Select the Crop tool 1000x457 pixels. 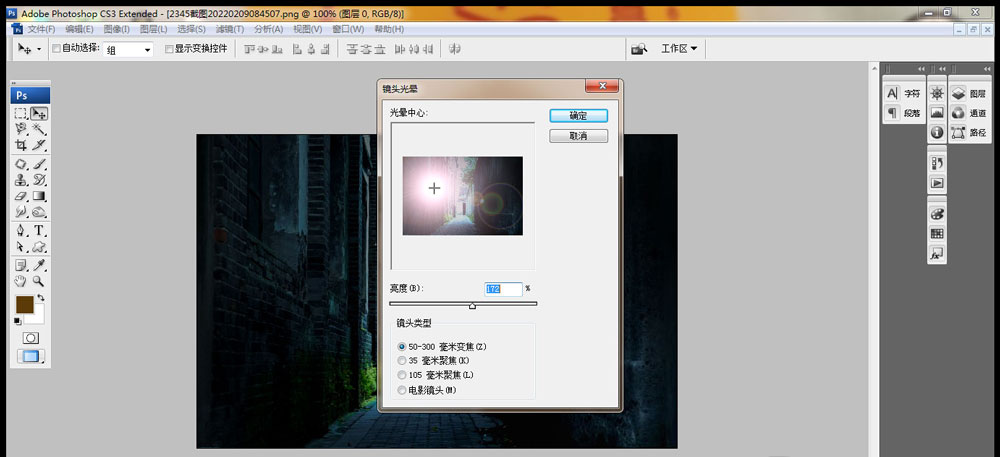(21, 145)
